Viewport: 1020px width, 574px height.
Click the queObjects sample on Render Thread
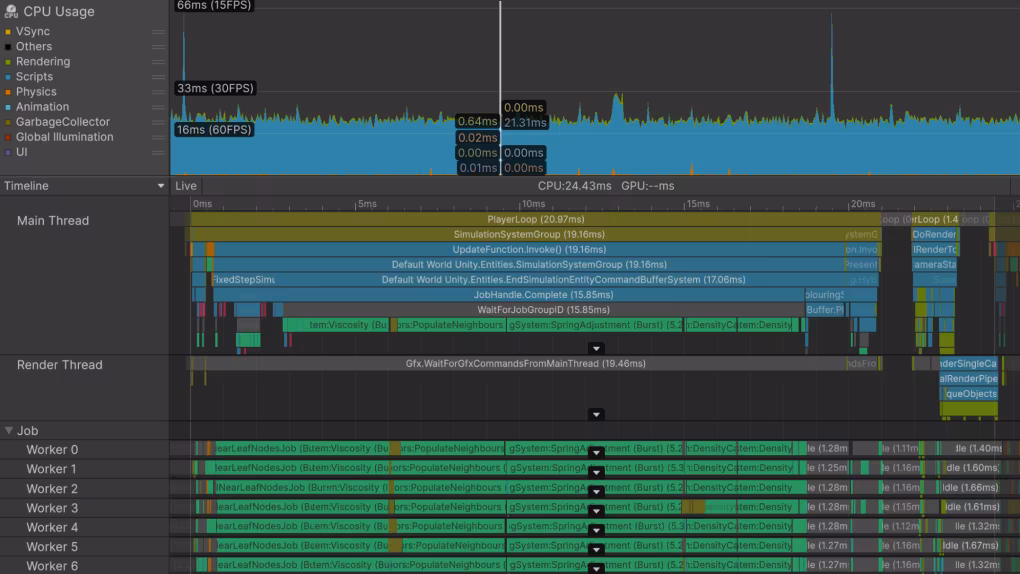(970, 394)
